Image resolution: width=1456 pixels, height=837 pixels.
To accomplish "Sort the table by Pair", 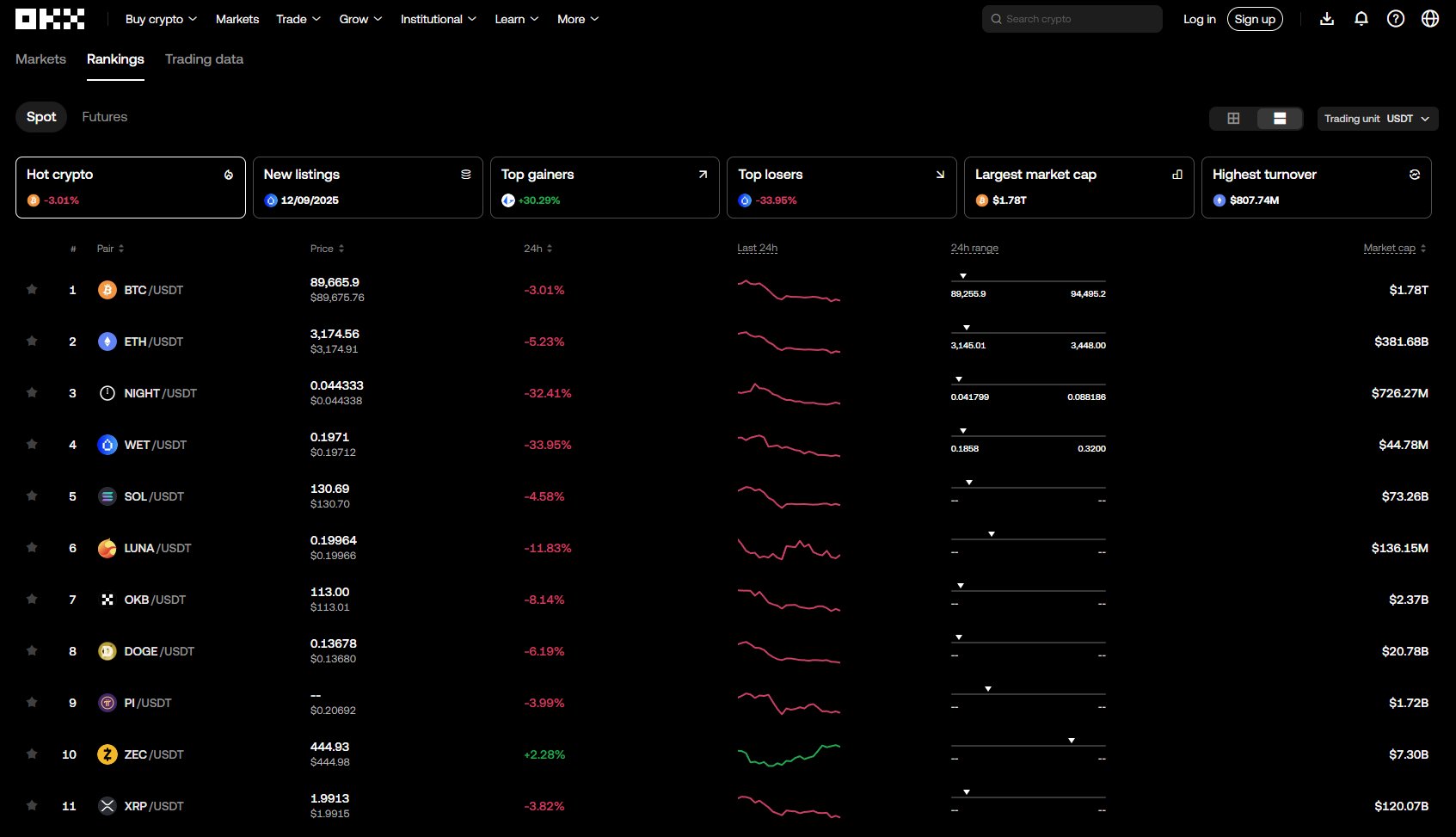I will click(x=110, y=249).
